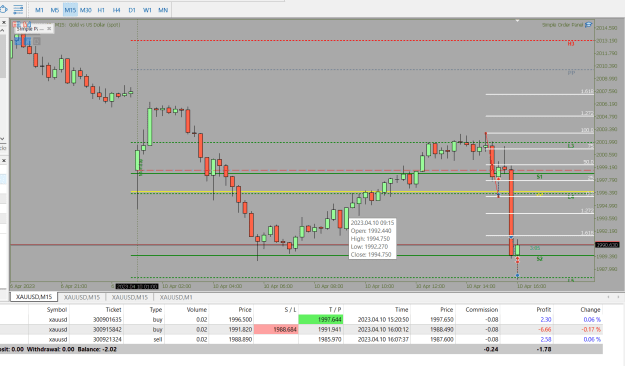625x366 pixels.
Task: Click the Balance: -2.02 summary text
Action: click(97, 349)
